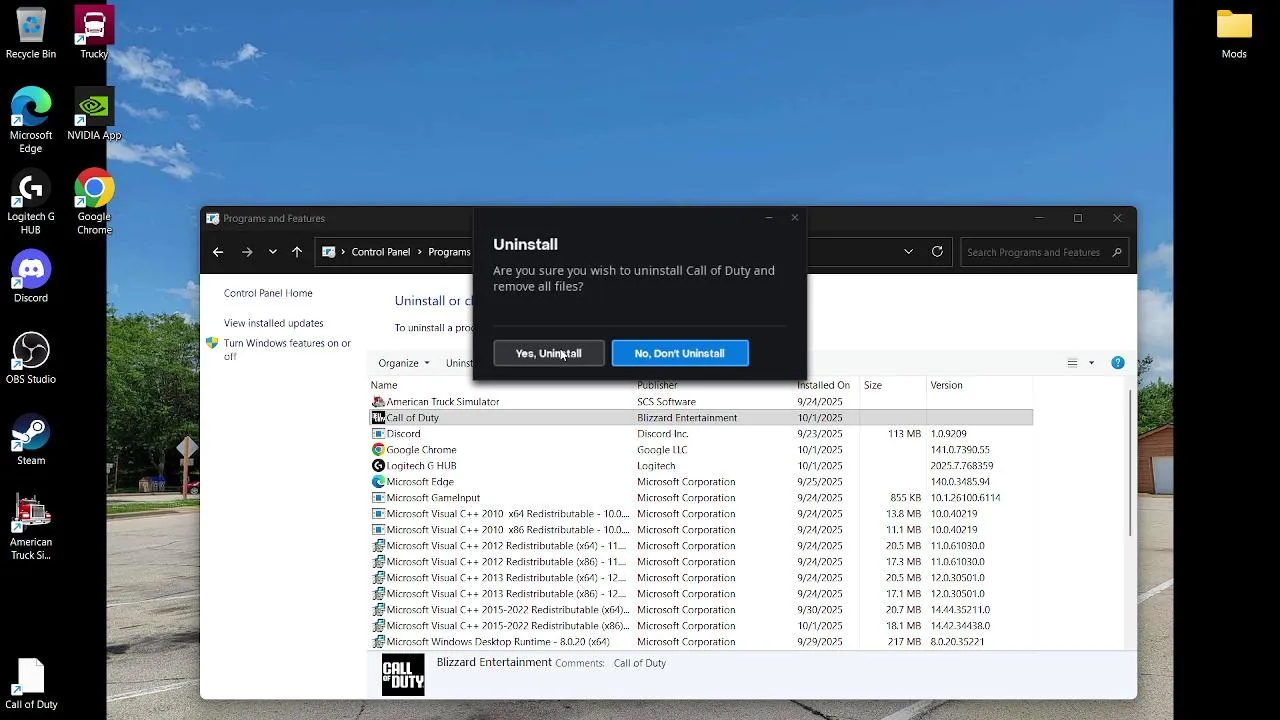Open the Organize dropdown menu
The width and height of the screenshot is (1280, 720).
pyautogui.click(x=404, y=363)
